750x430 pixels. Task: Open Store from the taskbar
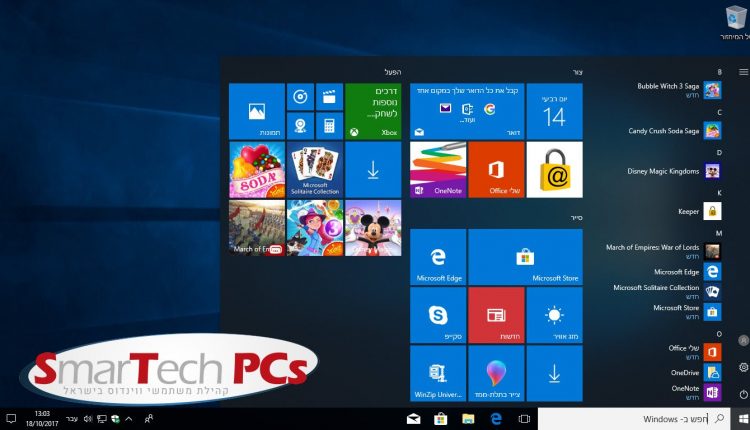click(x=441, y=419)
